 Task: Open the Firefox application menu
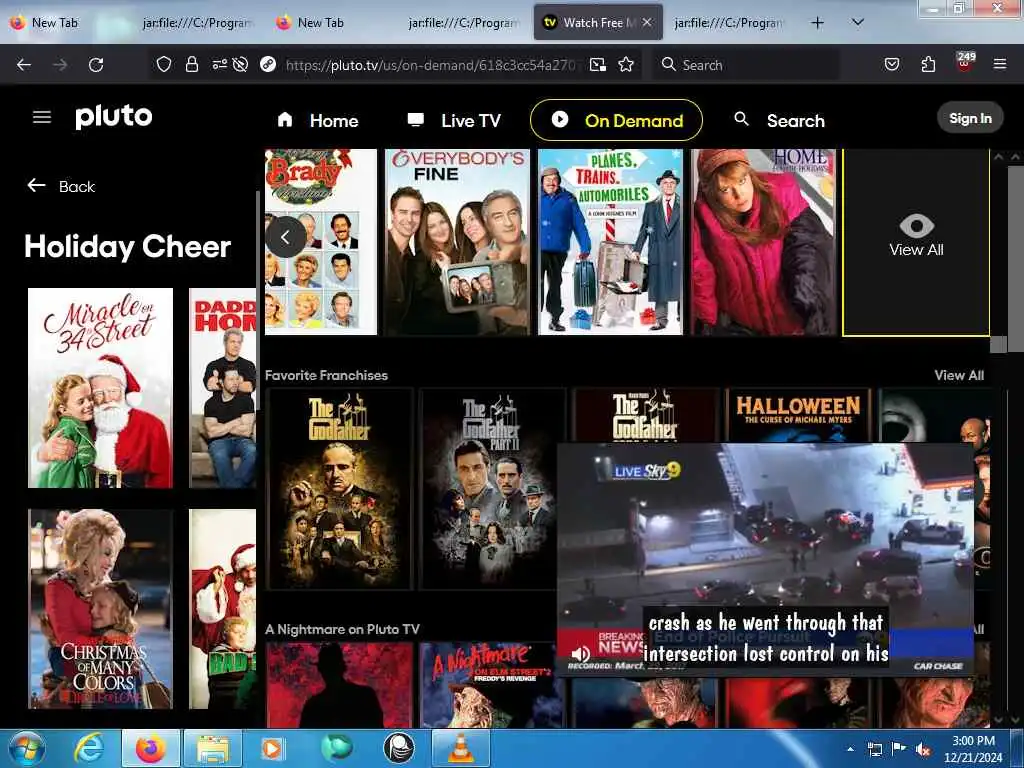tap(1000, 64)
